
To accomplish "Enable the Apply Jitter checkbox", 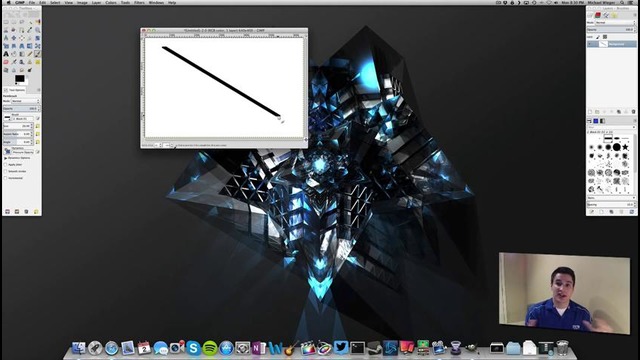I will pos(5,164).
